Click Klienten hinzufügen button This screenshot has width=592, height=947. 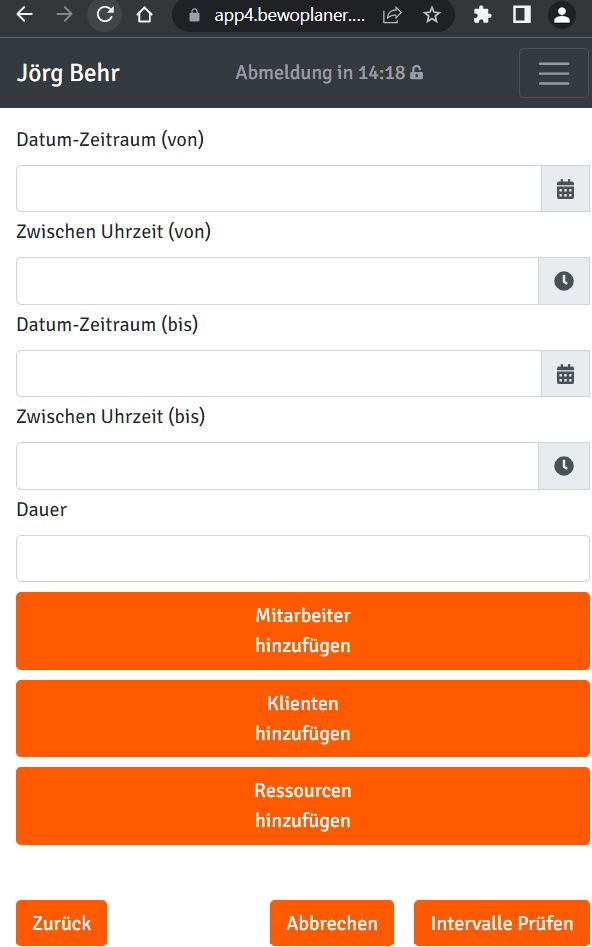click(x=303, y=719)
